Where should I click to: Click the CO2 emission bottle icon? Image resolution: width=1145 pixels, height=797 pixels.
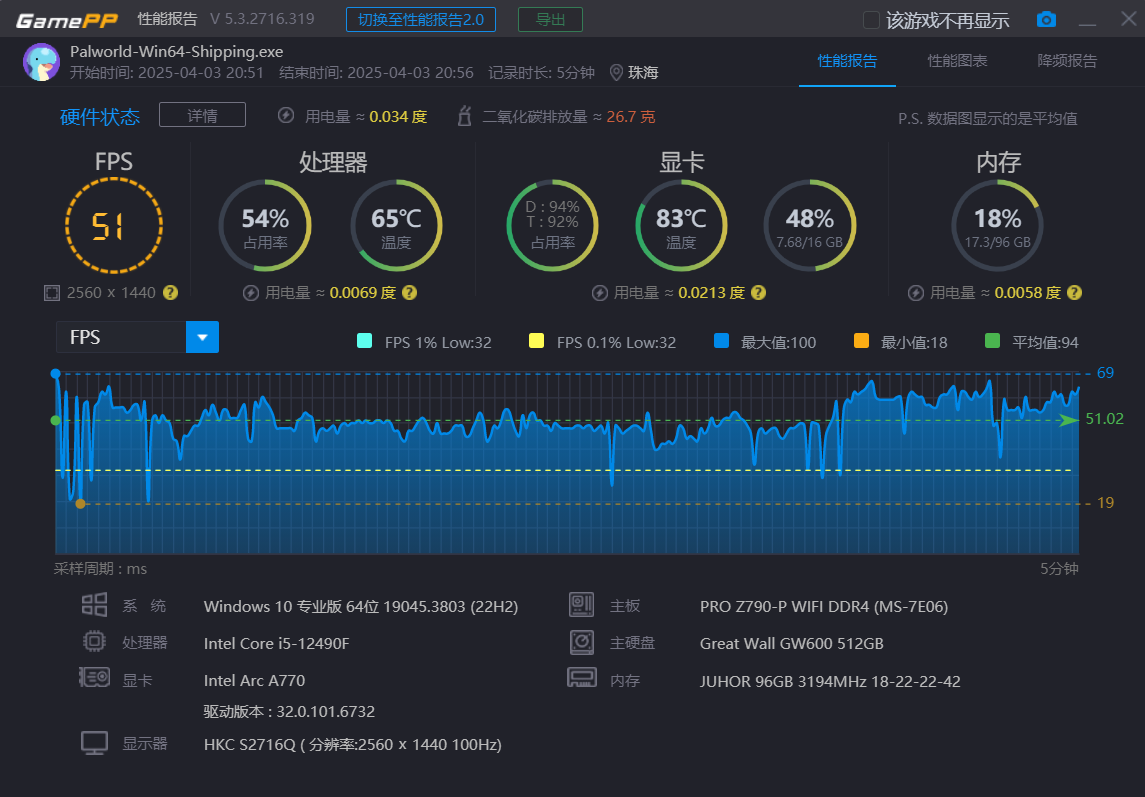[x=464, y=115]
